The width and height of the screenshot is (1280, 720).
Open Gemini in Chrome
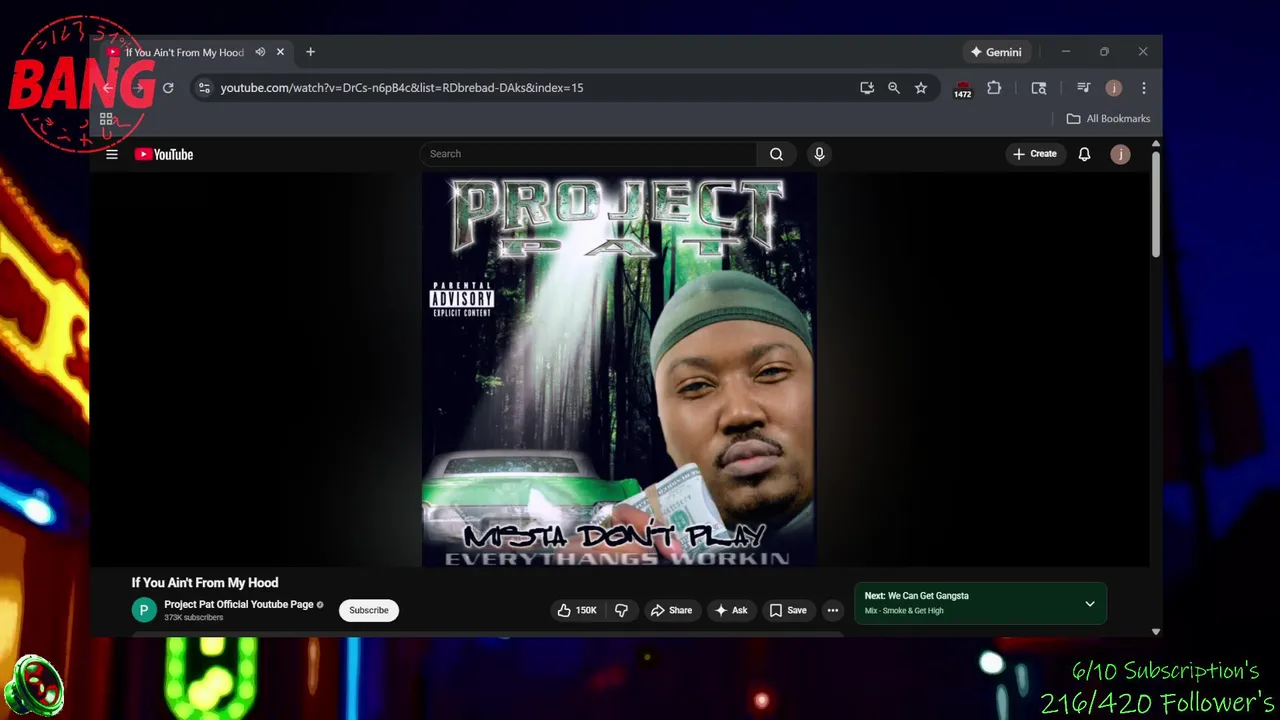pos(996,52)
